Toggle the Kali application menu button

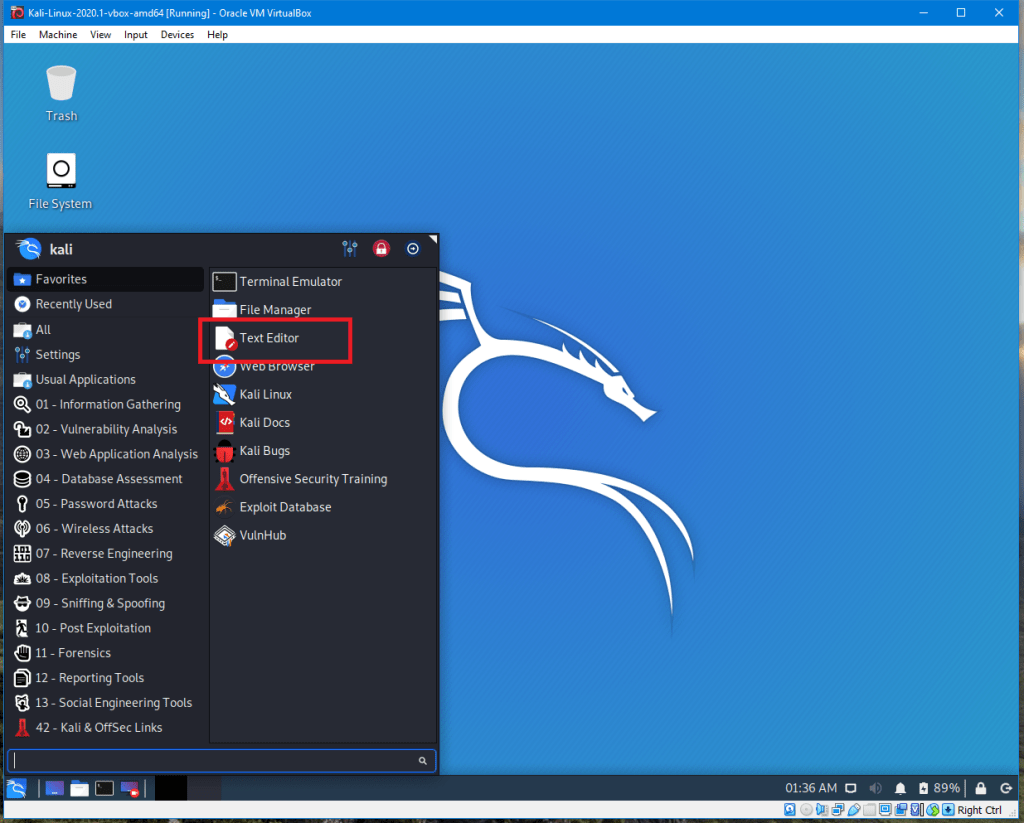tap(17, 789)
